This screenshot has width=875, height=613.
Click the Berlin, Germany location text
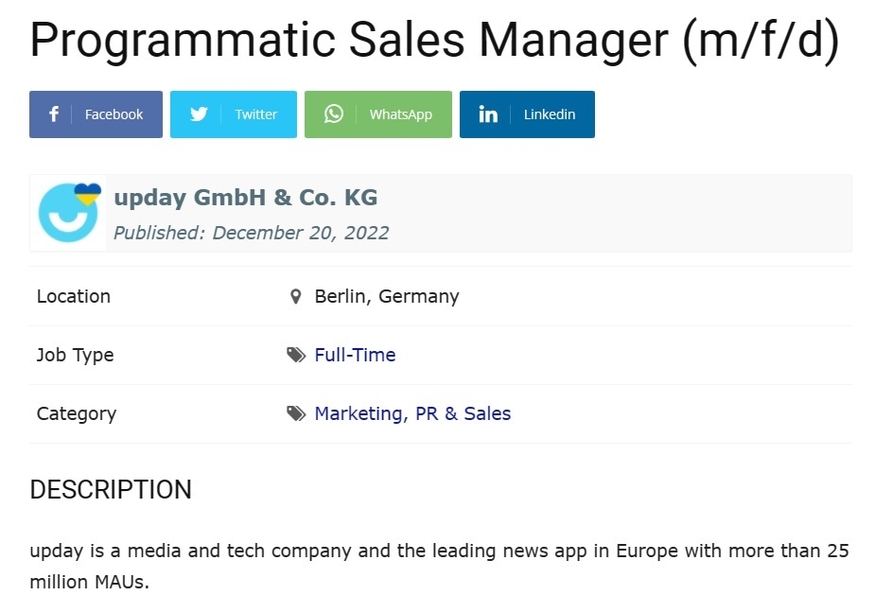(x=387, y=296)
